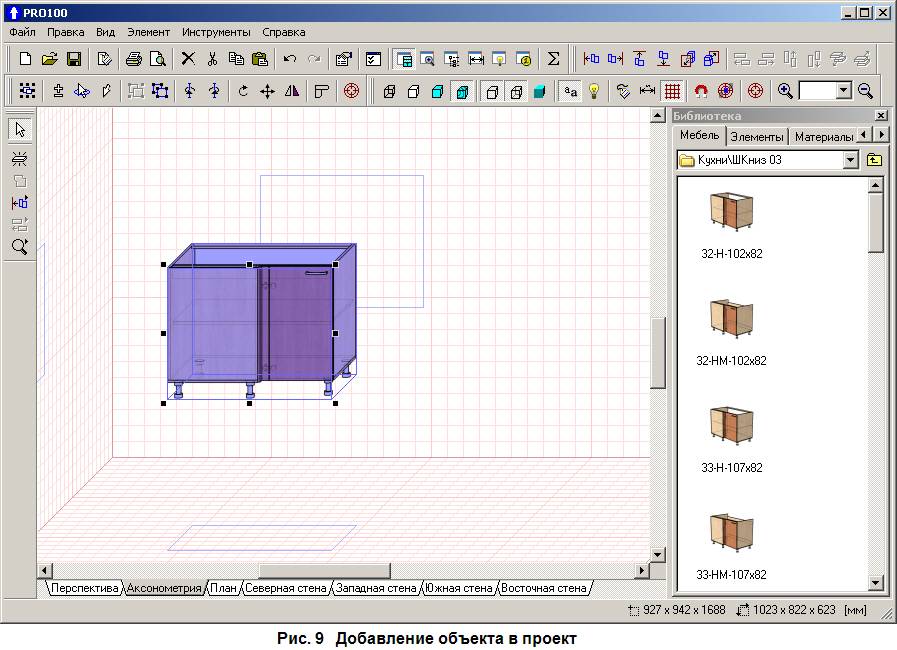
Task: Switch to the Аксонометрия view tab
Action: (x=164, y=588)
